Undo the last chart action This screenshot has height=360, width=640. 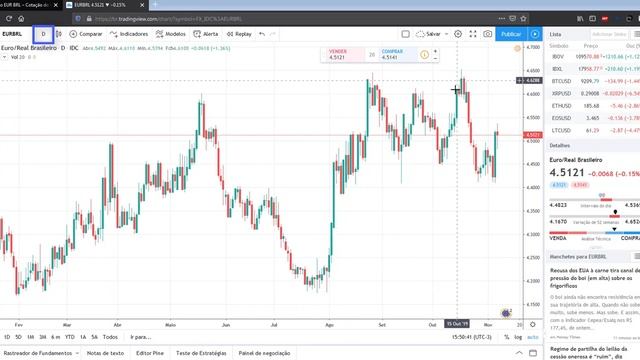262,34
